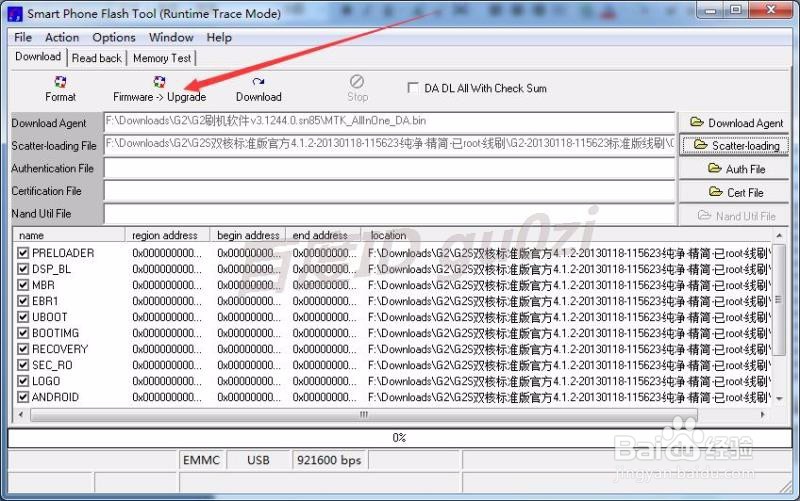Open the Options menu
Image resolution: width=800 pixels, height=501 pixels.
(x=114, y=37)
